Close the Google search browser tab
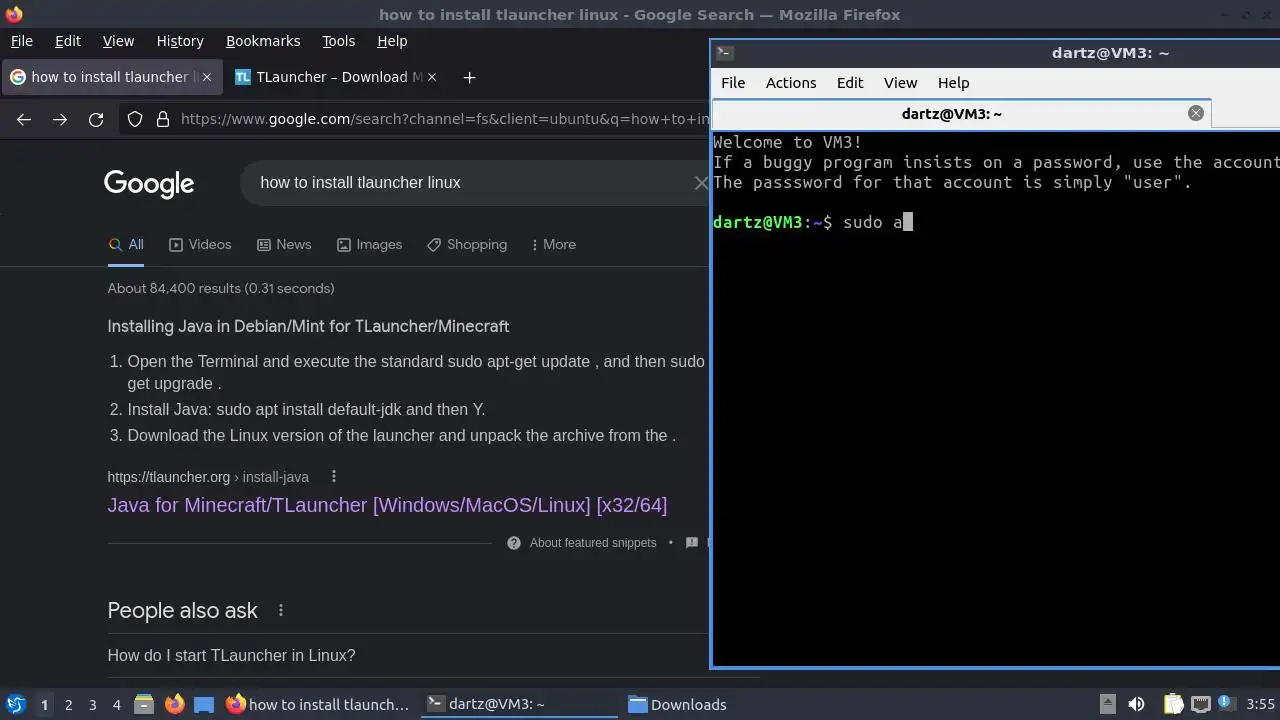Screen dimensions: 1280x720 pos(206,77)
